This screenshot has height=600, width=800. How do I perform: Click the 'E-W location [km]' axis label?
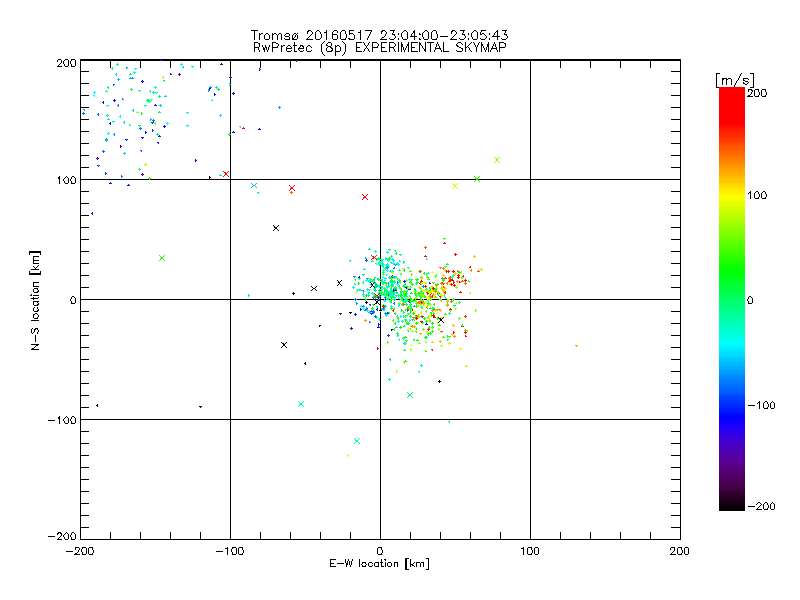click(x=379, y=564)
